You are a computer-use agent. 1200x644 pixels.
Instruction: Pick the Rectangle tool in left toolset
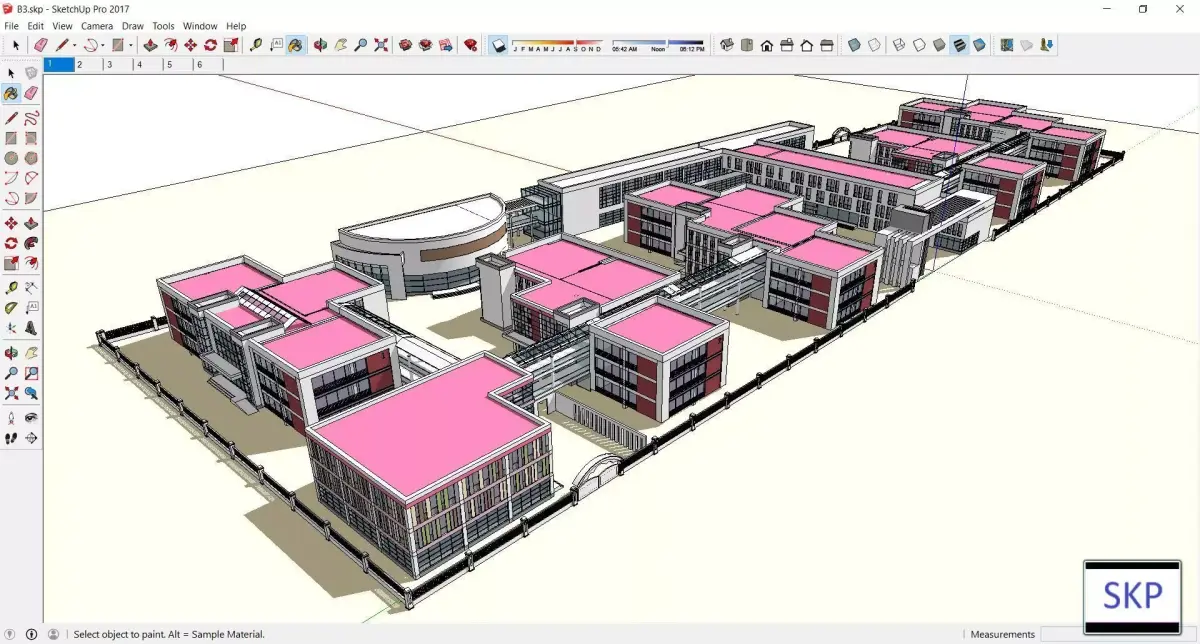11,138
